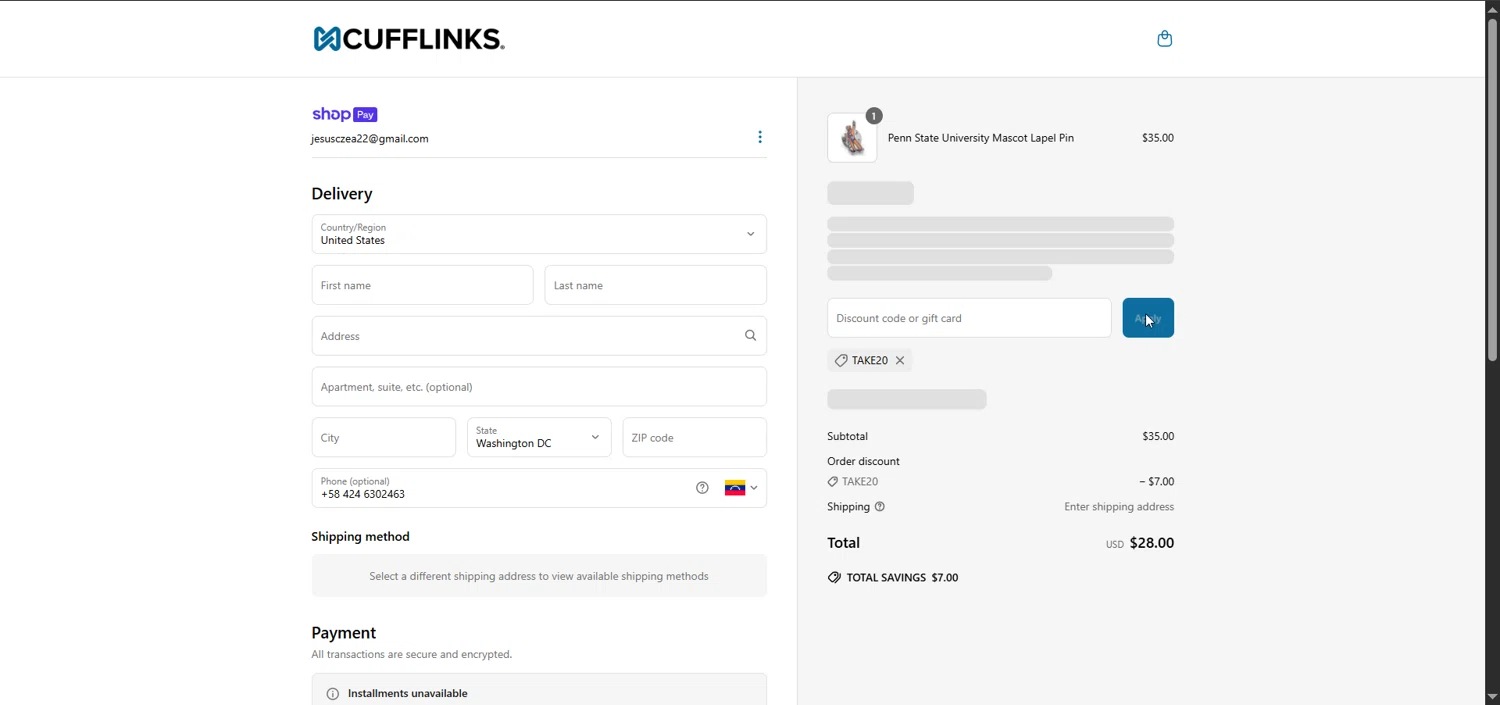Viewport: 1500px width, 705px height.
Task: Click the shipping info question mark icon
Action: click(880, 507)
